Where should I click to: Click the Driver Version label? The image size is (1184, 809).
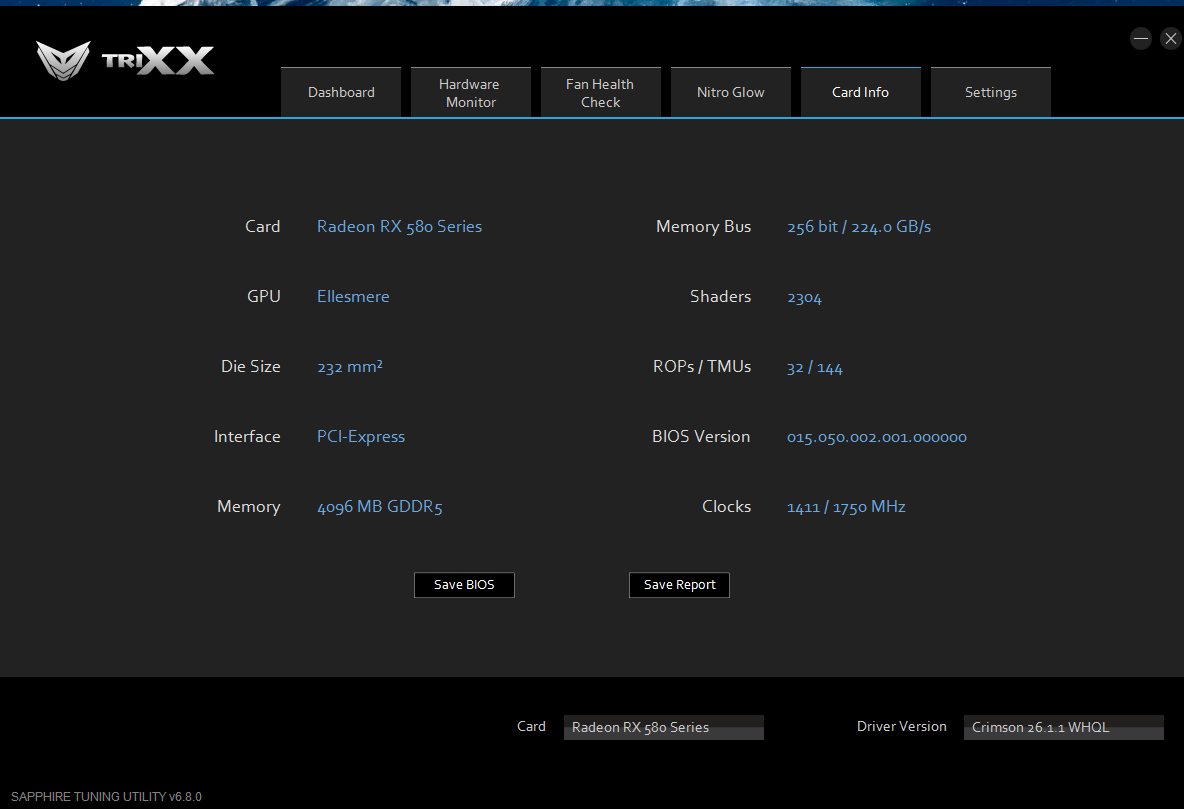901,726
